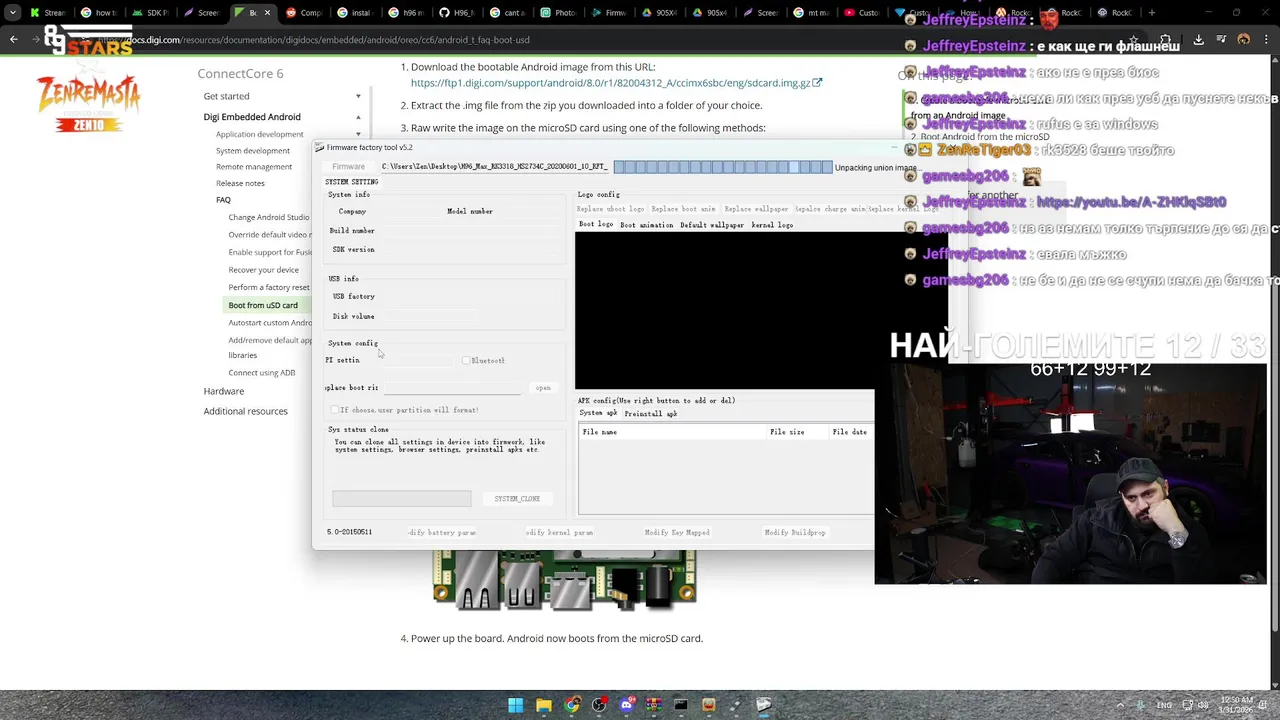The height and width of the screenshot is (720, 1280).
Task: Select Boot from uSD card entry
Action: (x=263, y=305)
